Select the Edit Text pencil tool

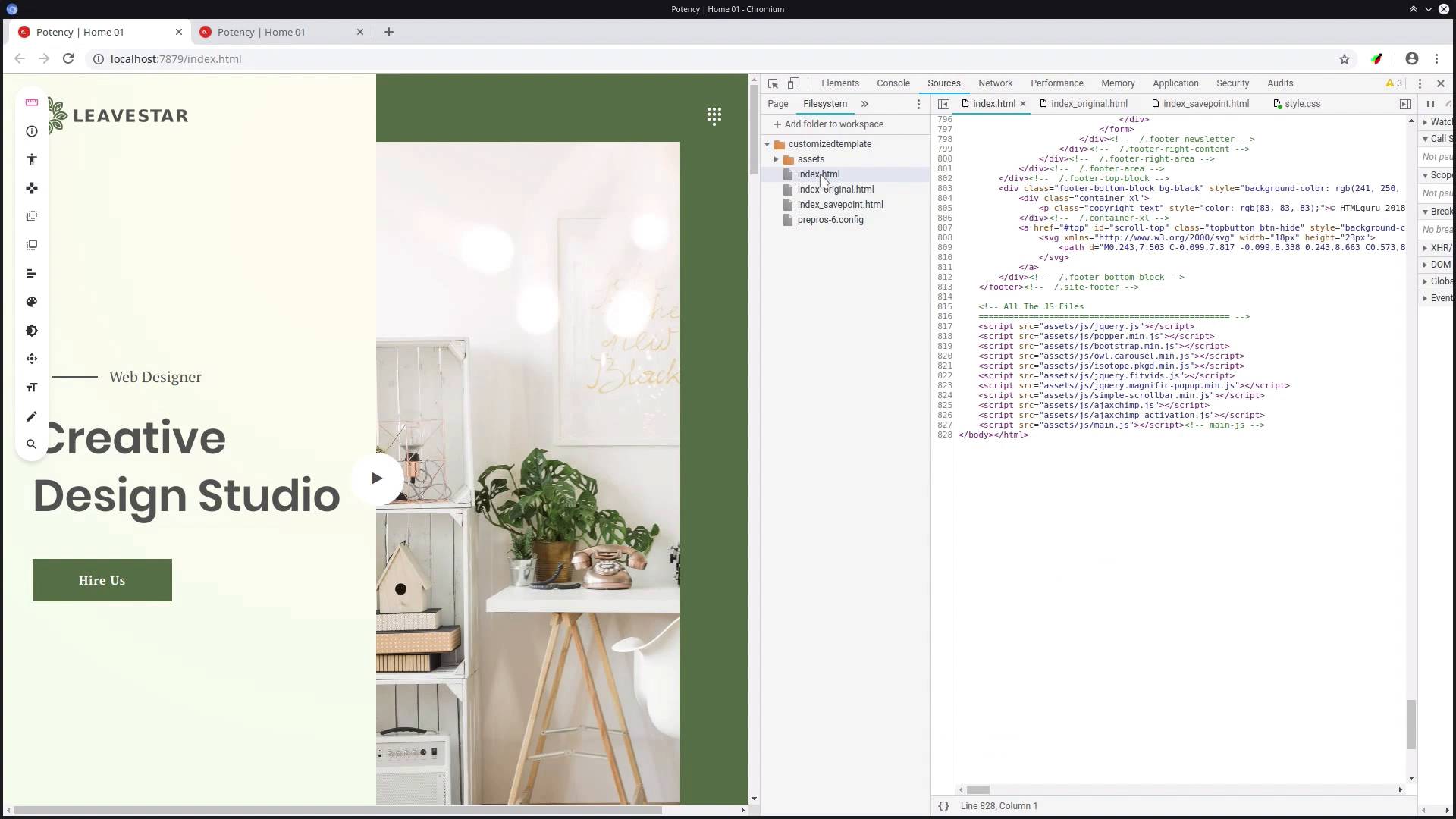tap(32, 416)
